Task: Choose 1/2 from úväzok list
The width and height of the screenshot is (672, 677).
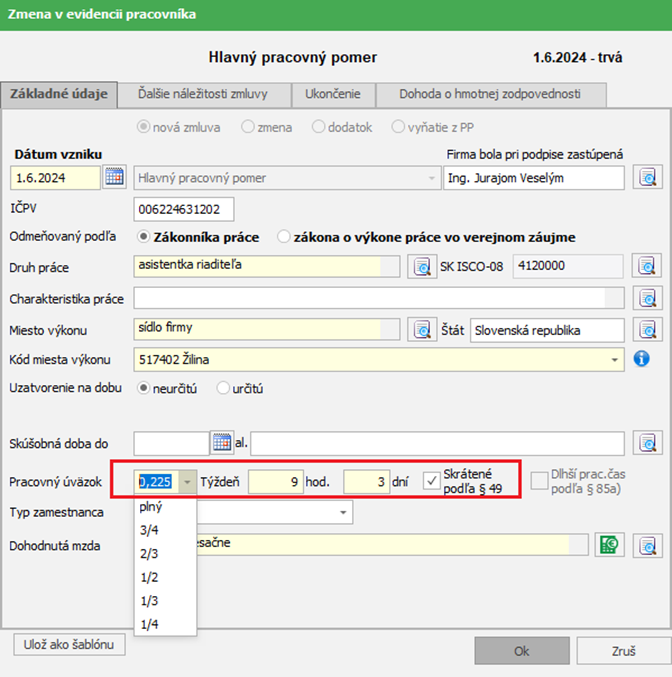Action: coord(165,577)
